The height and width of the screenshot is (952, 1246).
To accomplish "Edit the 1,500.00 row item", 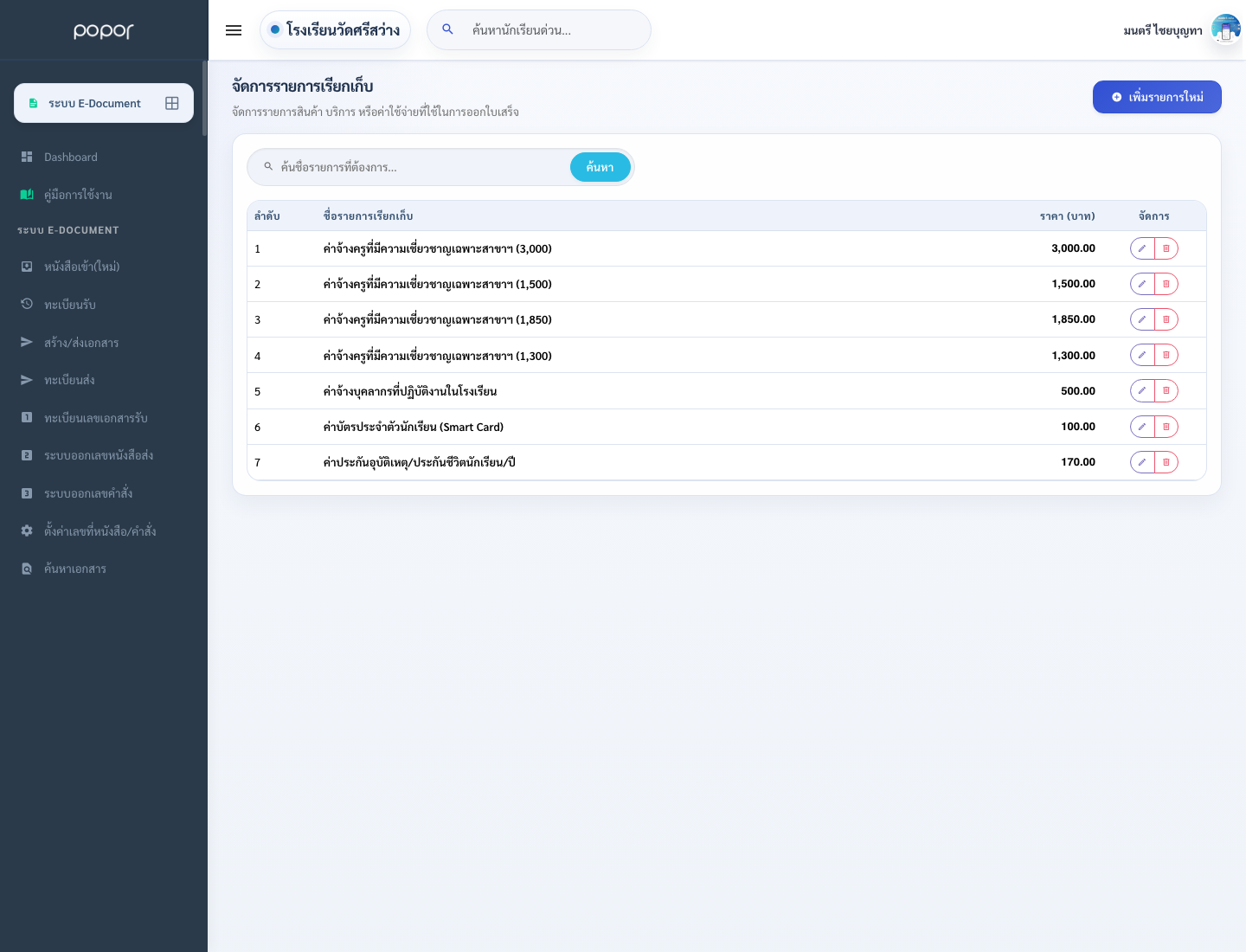I will [x=1142, y=284].
